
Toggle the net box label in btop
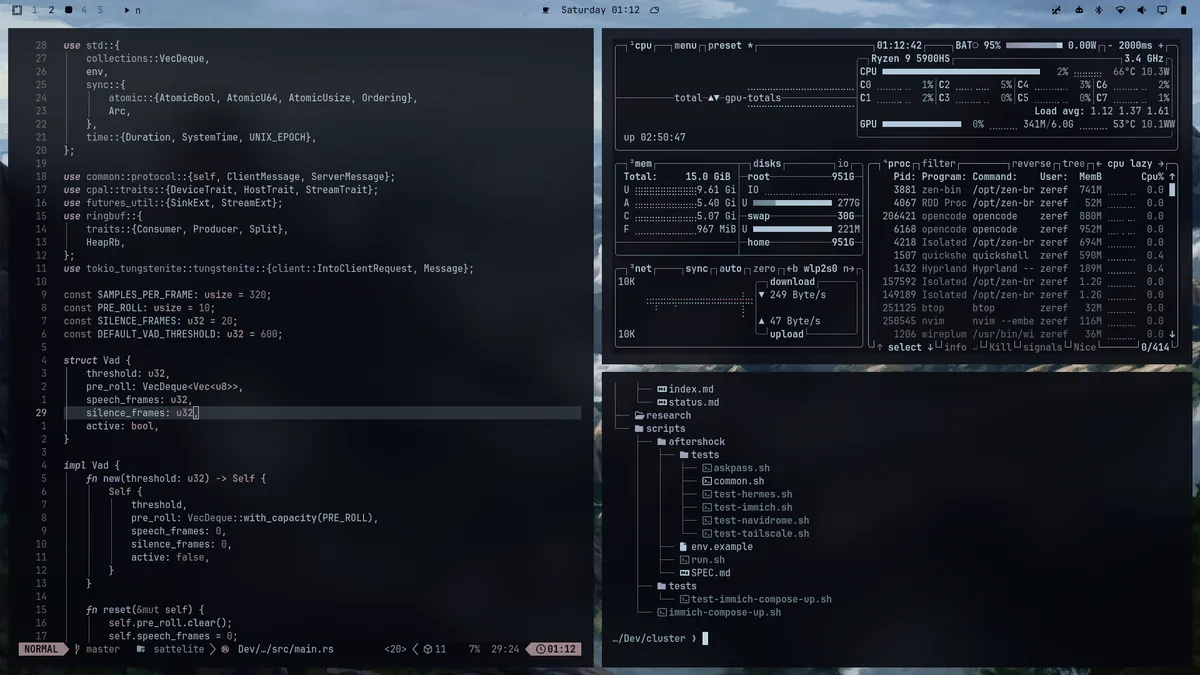642,269
